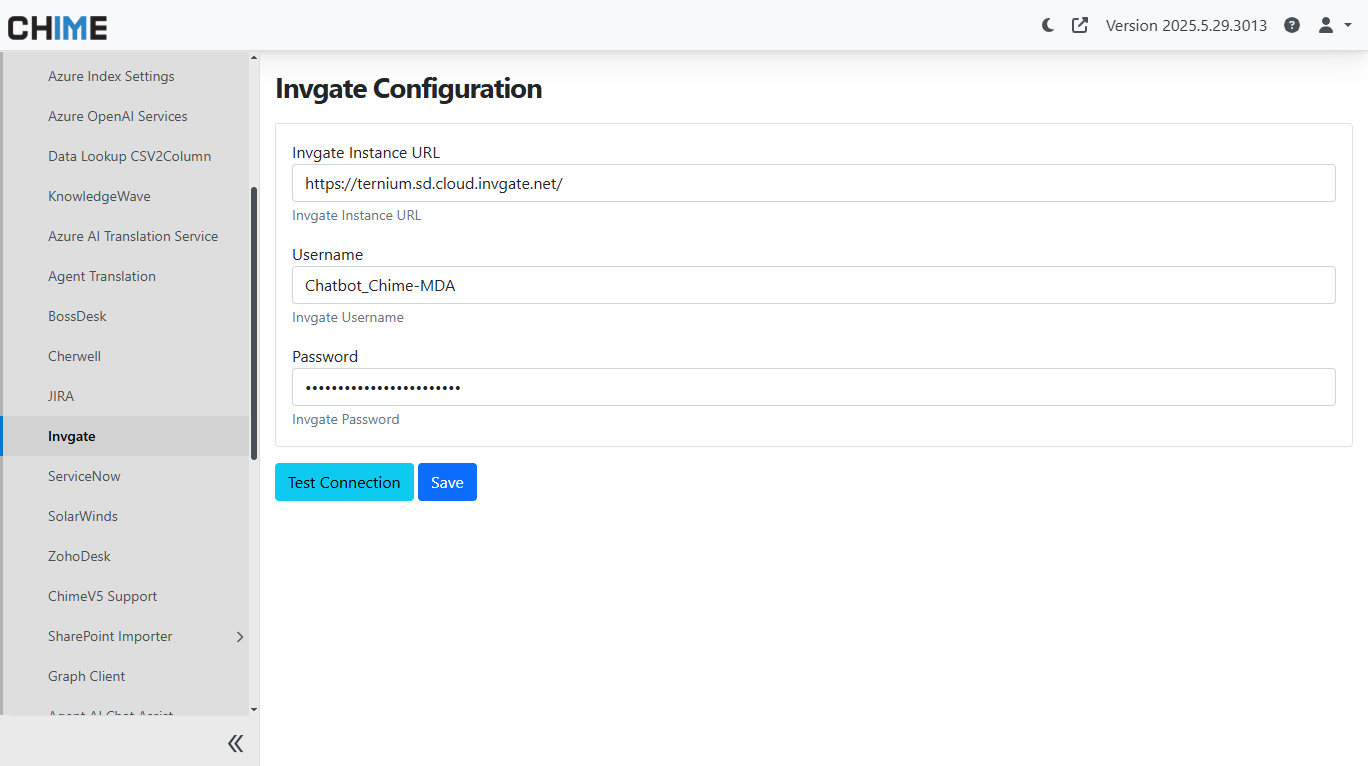Open ServiceNow configuration
1368x766 pixels.
point(84,477)
